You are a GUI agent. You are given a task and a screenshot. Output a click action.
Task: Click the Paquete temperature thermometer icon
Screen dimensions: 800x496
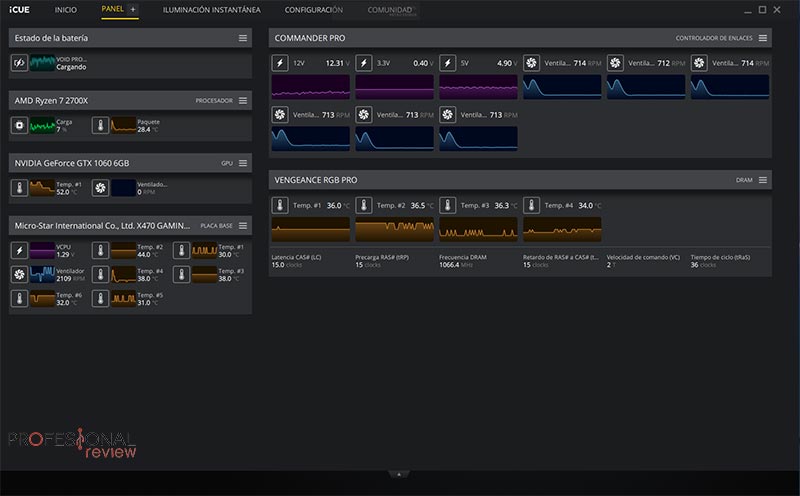pos(101,125)
